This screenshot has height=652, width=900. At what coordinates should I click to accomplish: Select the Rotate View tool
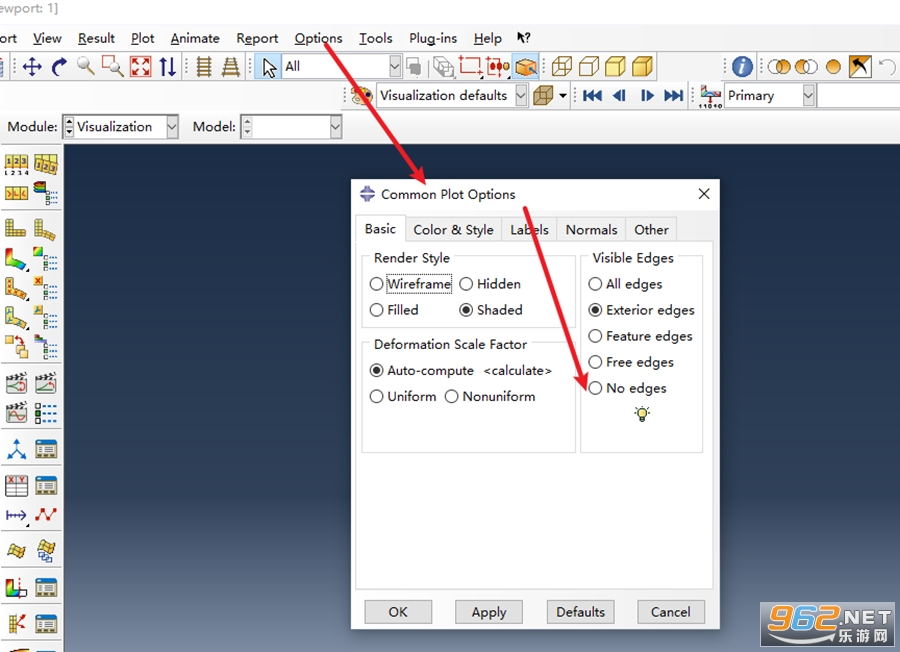[x=59, y=67]
